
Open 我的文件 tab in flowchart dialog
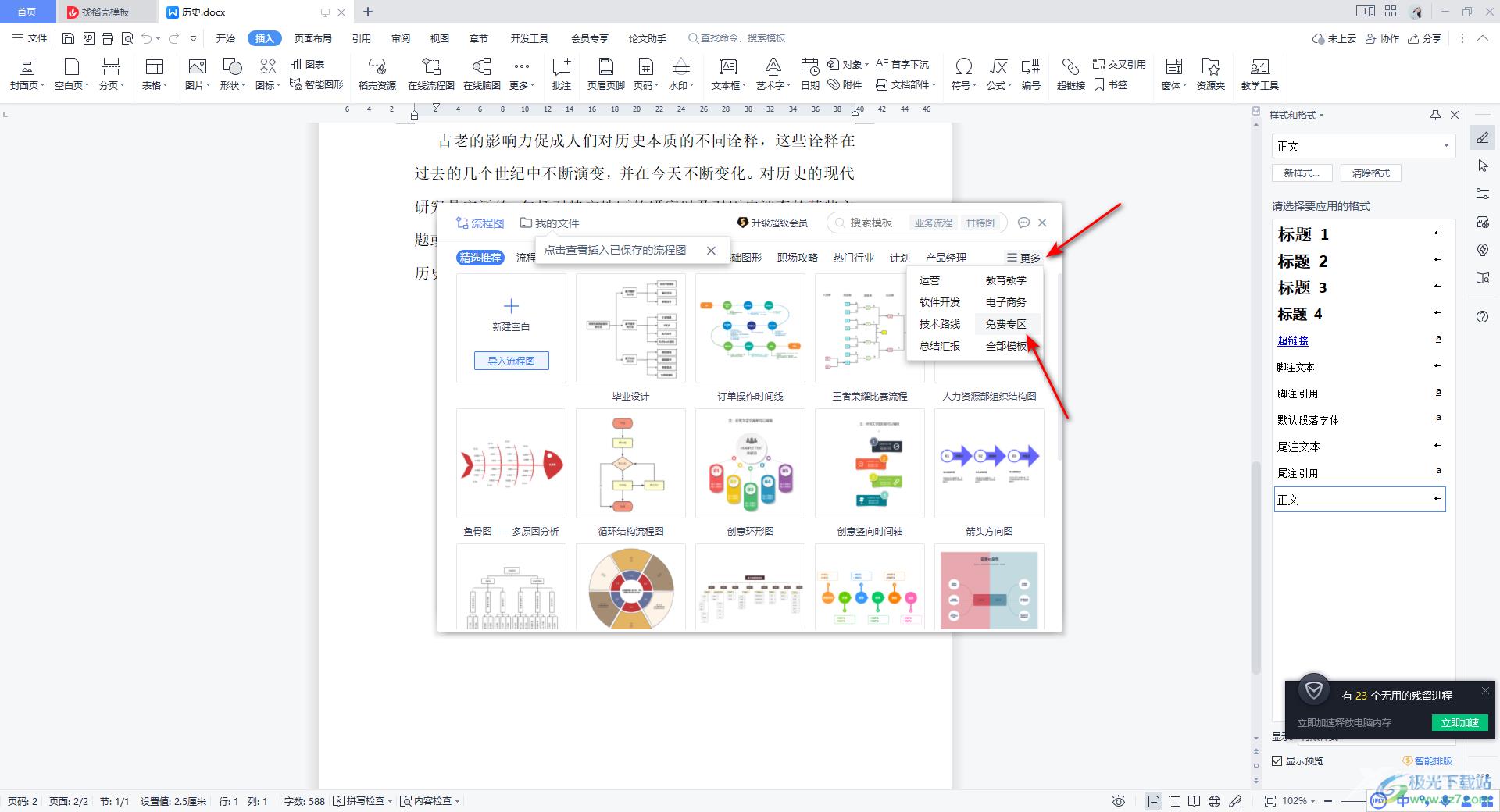point(549,223)
